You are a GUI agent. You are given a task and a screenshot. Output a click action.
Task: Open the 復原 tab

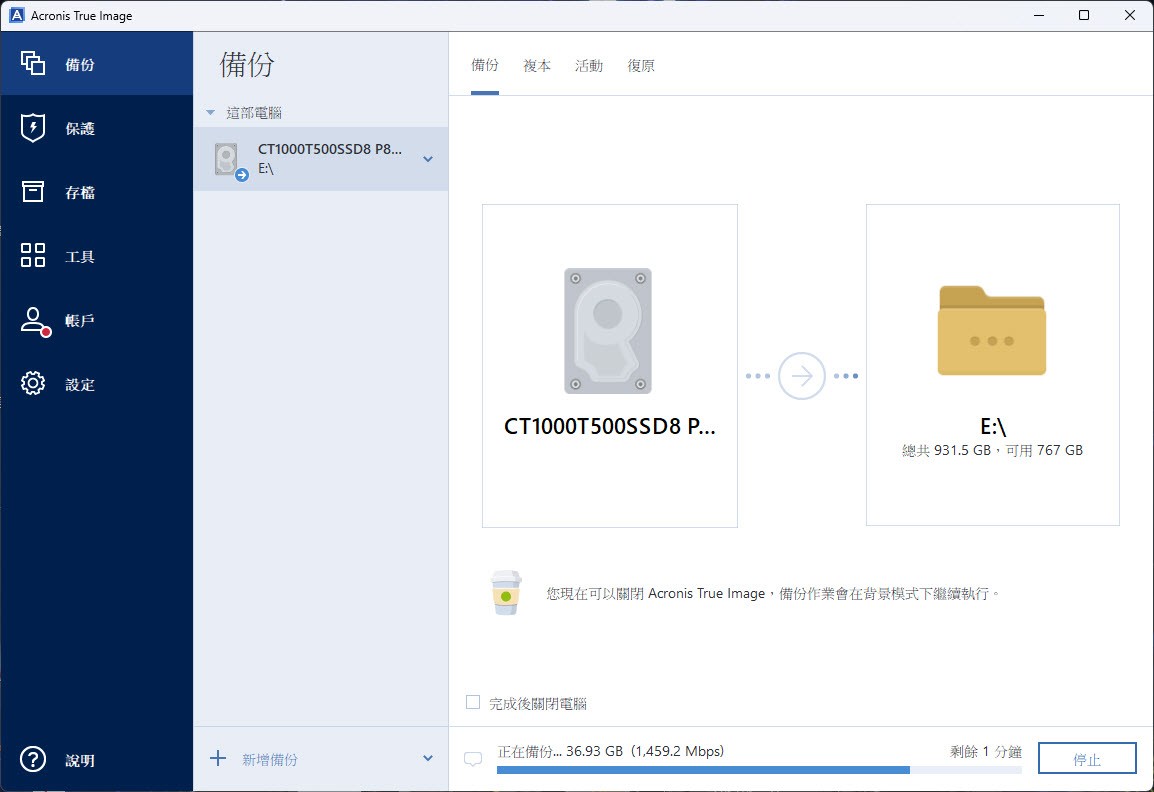click(x=641, y=66)
